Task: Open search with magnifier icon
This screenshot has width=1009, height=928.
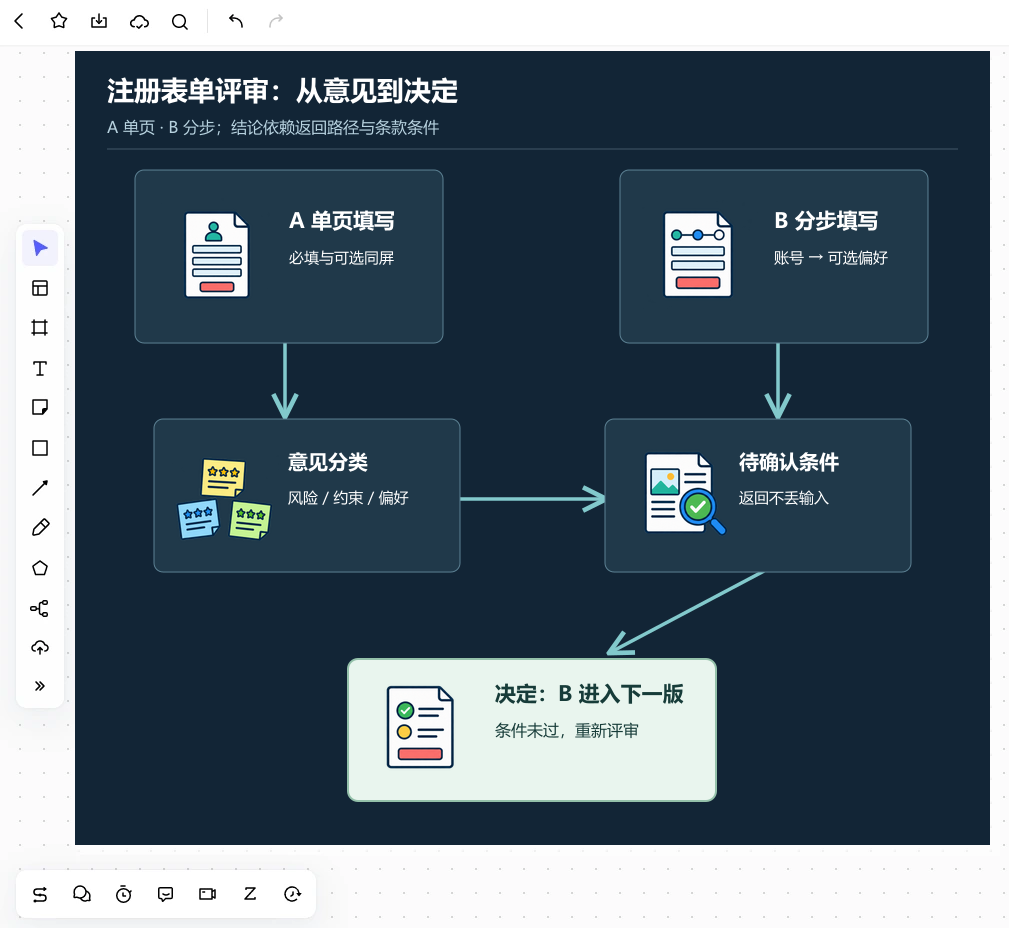Action: pyautogui.click(x=180, y=22)
